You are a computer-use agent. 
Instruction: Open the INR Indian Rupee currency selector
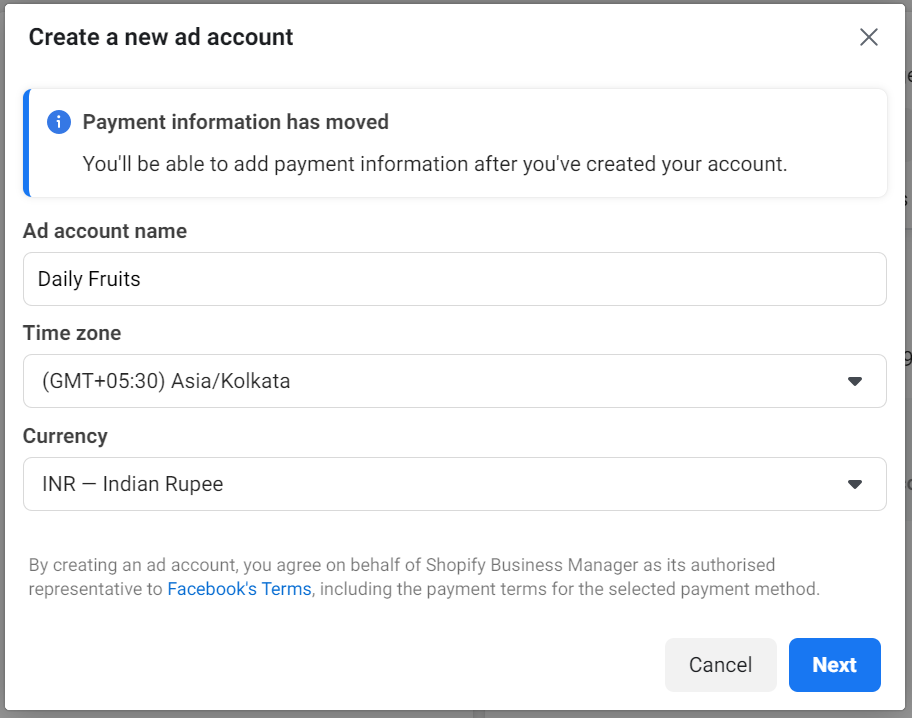[x=455, y=484]
